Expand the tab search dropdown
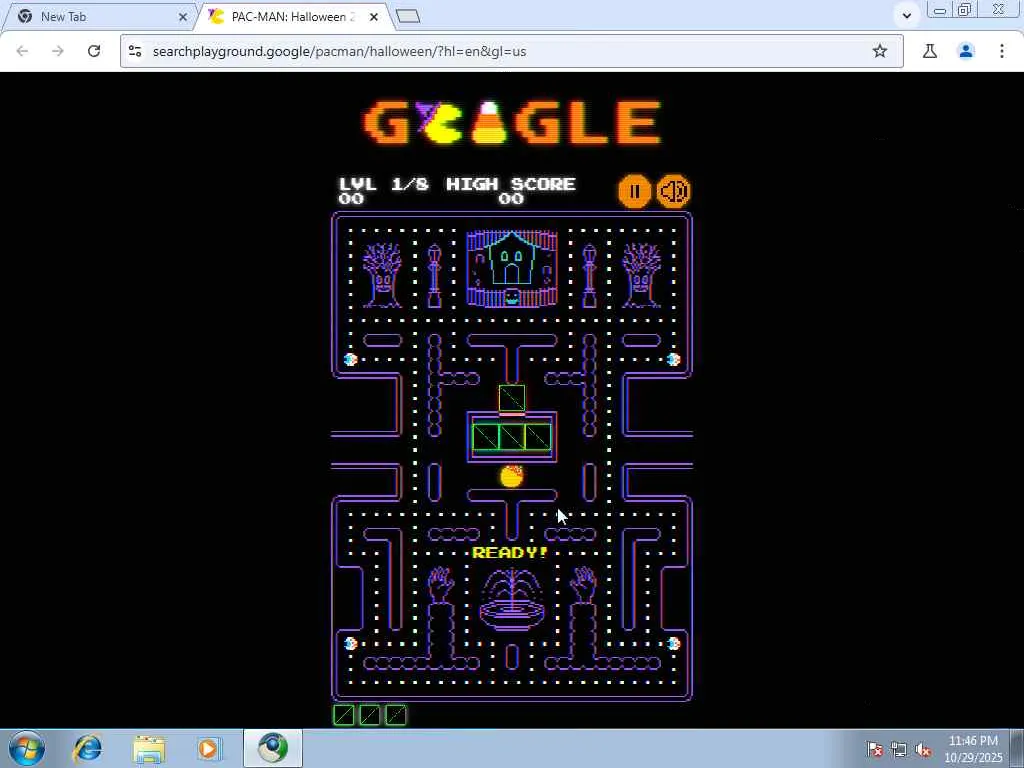The image size is (1024, 768). coord(906,16)
